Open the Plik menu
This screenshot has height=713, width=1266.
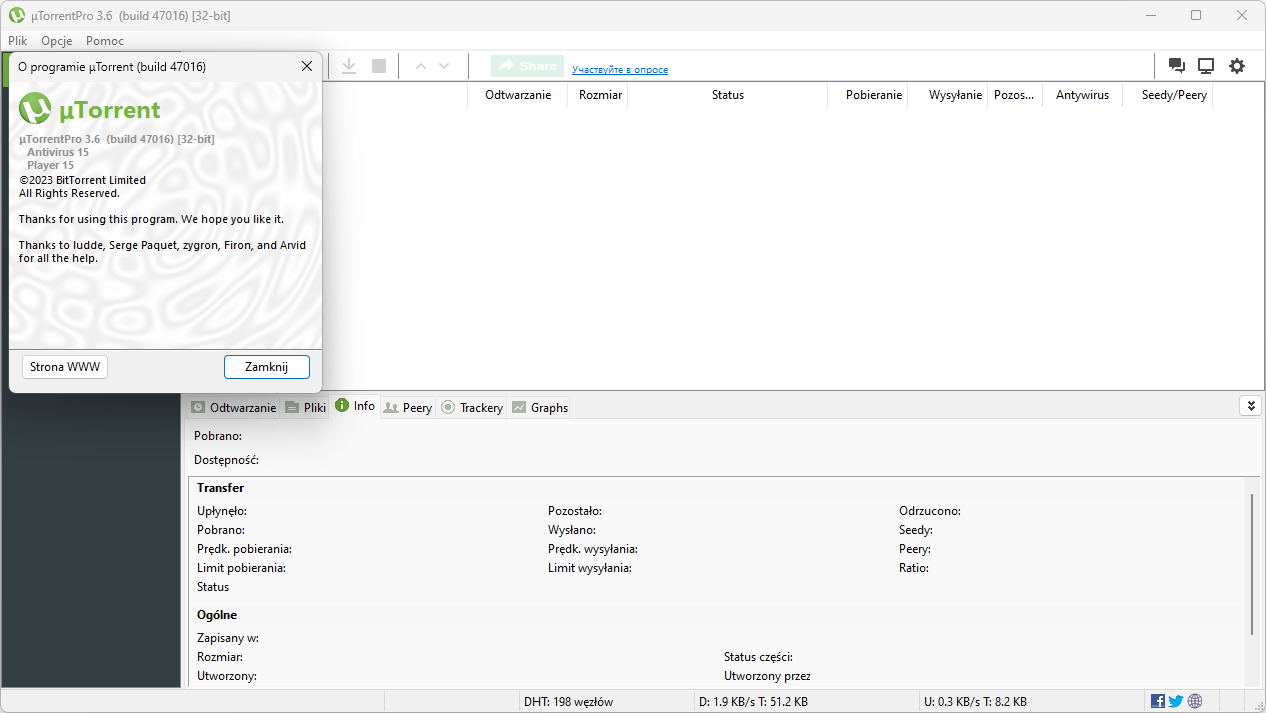(18, 41)
